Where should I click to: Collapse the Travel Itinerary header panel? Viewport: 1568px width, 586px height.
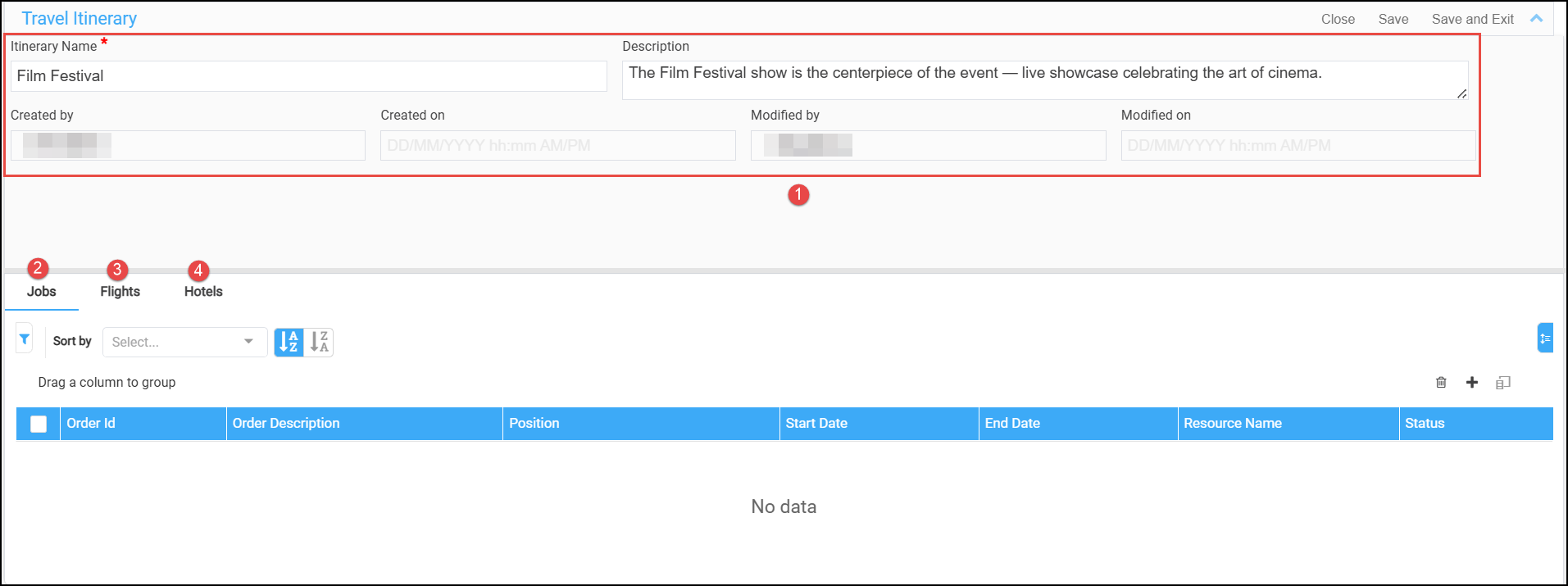pyautogui.click(x=1537, y=19)
